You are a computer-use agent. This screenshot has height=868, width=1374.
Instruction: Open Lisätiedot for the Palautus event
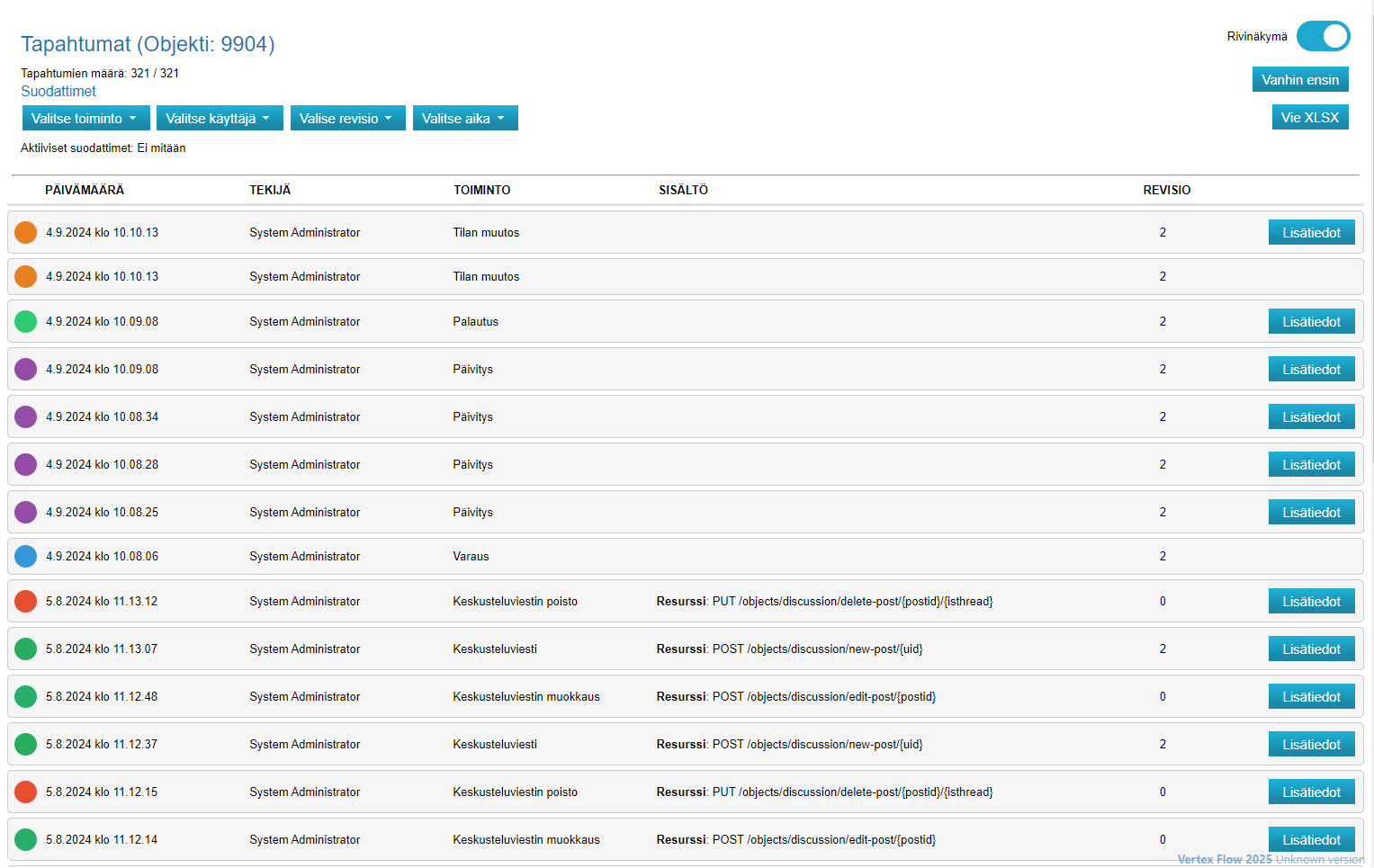(x=1311, y=321)
